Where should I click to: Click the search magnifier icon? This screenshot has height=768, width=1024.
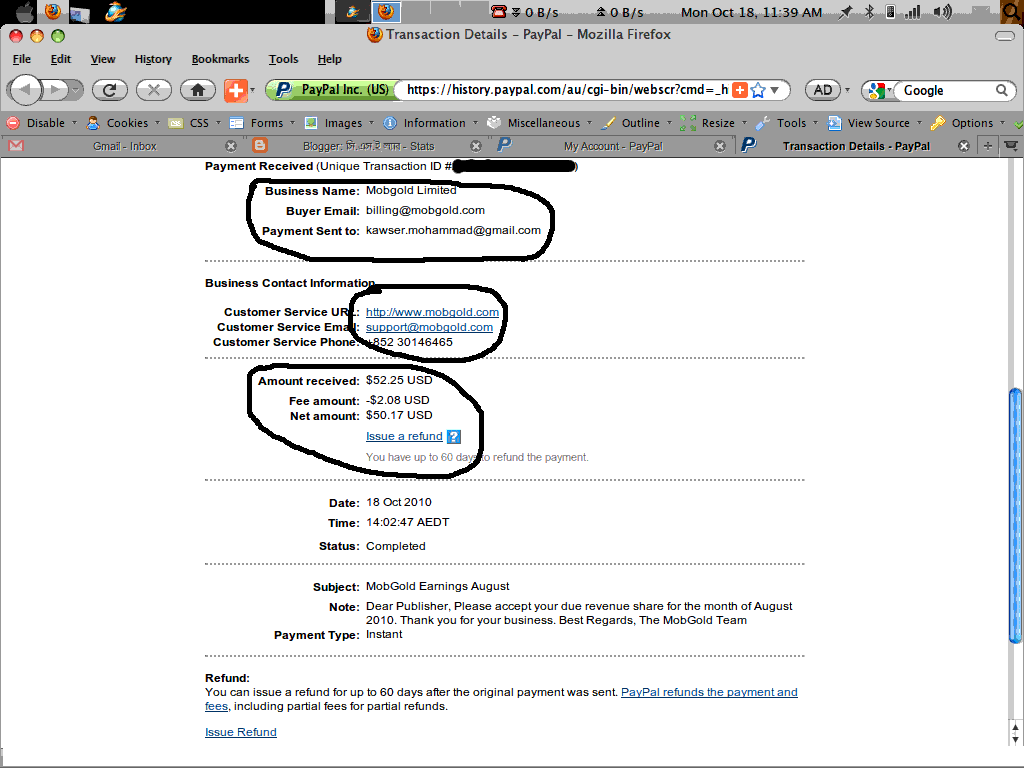pos(1002,90)
